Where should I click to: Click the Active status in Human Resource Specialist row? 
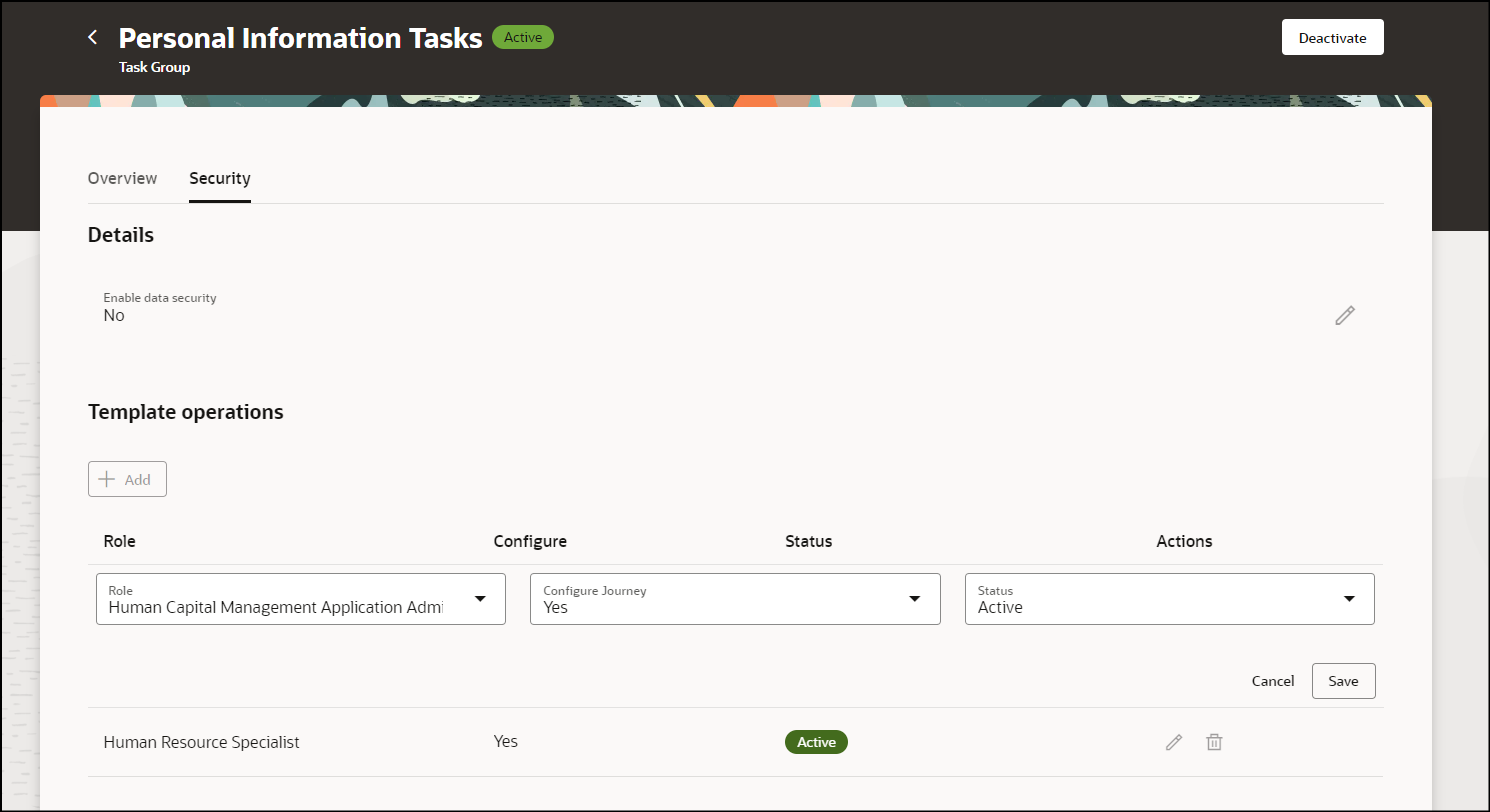(816, 742)
